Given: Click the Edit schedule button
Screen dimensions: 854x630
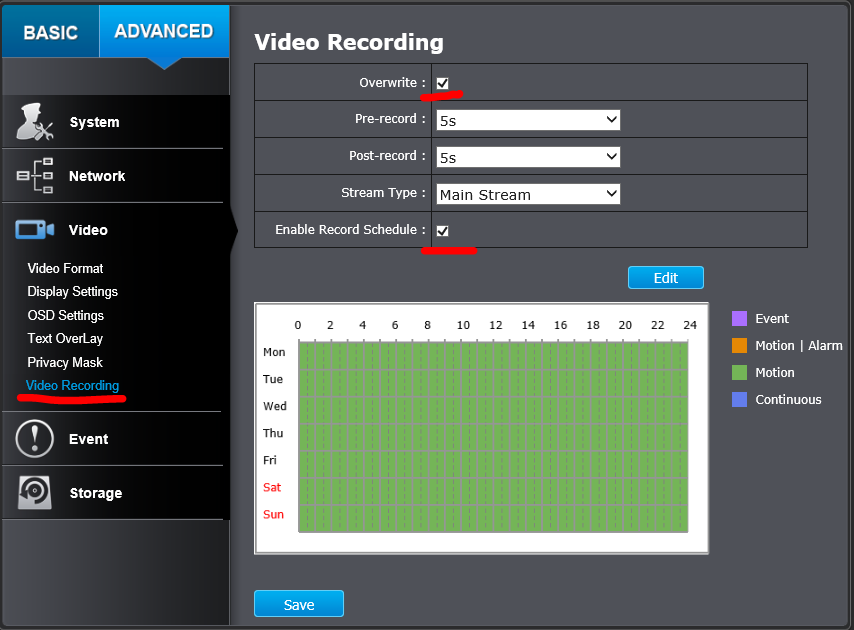Looking at the screenshot, I should pyautogui.click(x=666, y=278).
